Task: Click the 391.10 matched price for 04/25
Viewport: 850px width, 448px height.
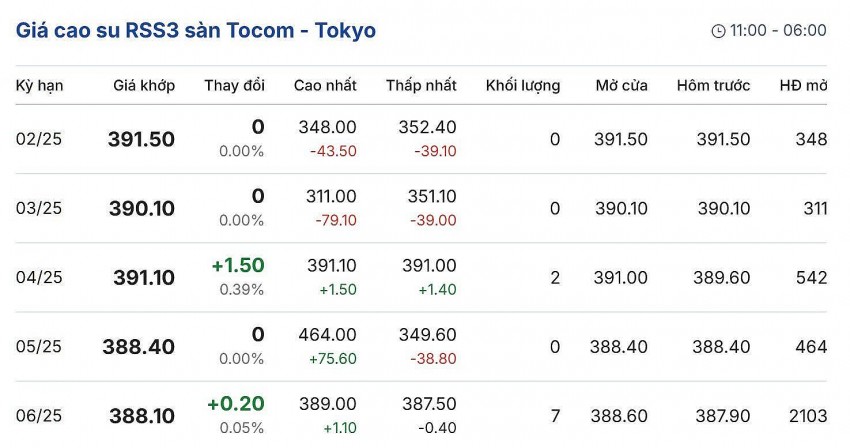Action: [x=141, y=278]
